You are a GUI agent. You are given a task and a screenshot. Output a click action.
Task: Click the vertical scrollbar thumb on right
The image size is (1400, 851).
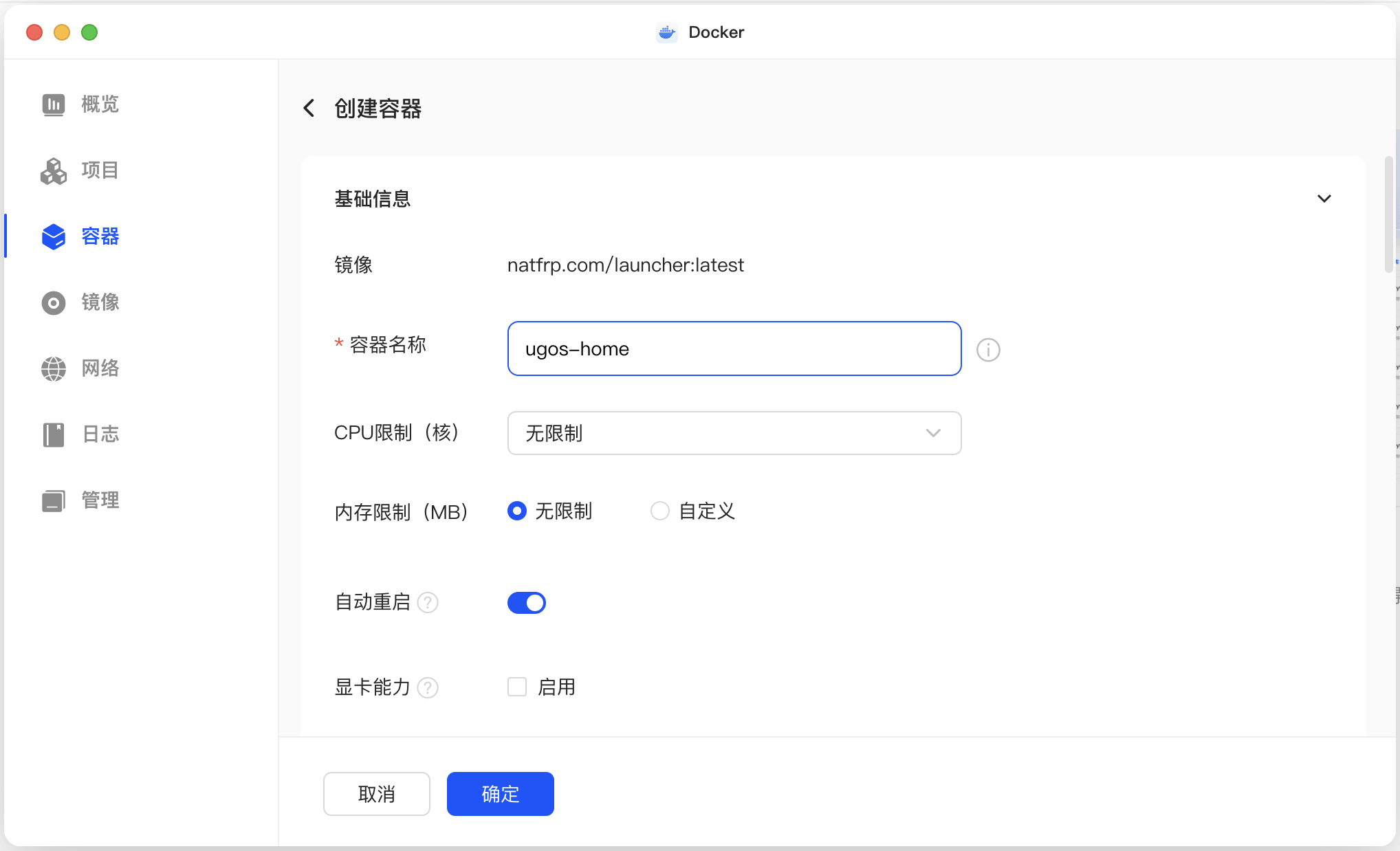1389,214
